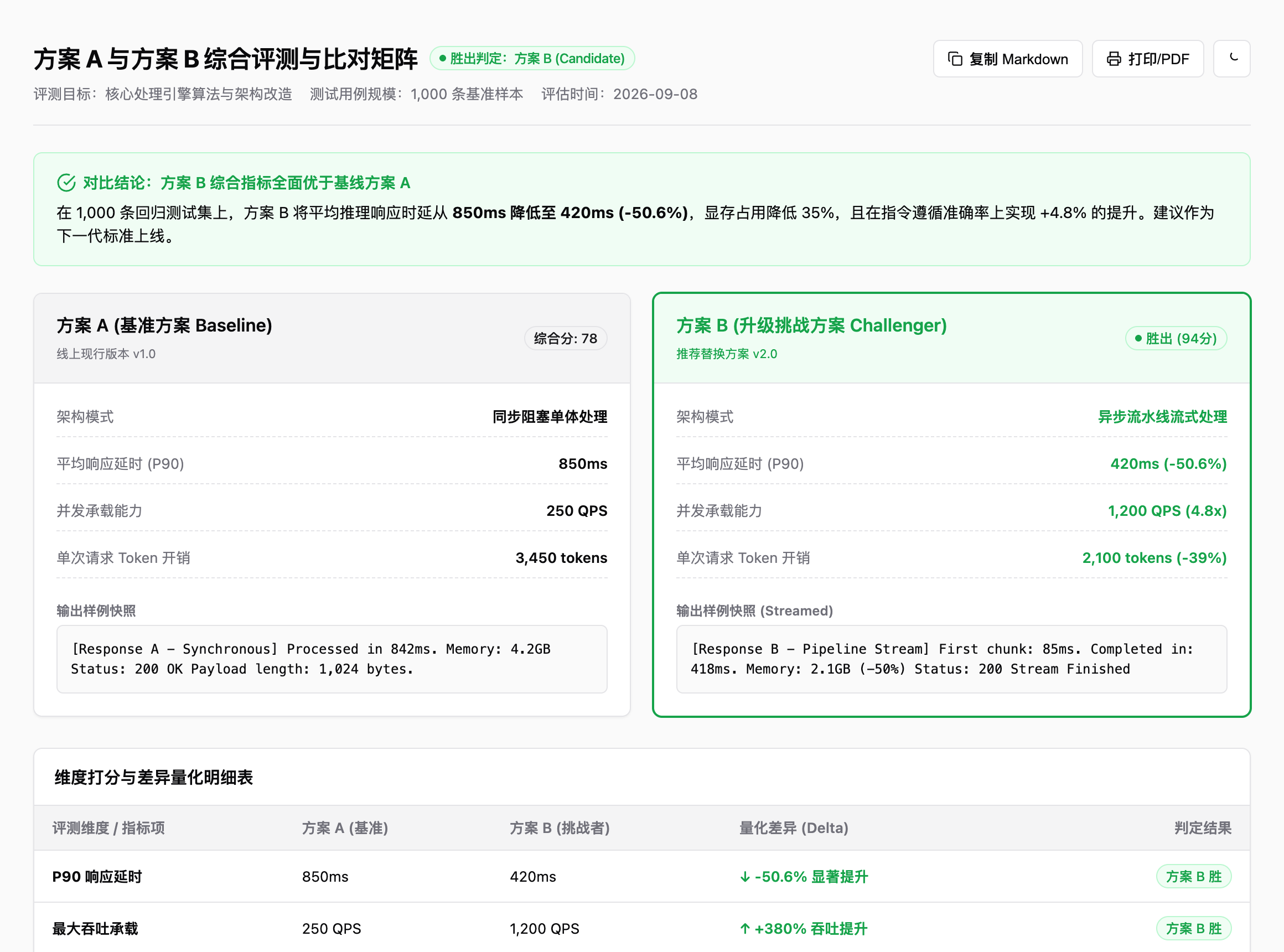Click the 复制 Markdown button
The width and height of the screenshot is (1284, 952).
(x=1007, y=59)
